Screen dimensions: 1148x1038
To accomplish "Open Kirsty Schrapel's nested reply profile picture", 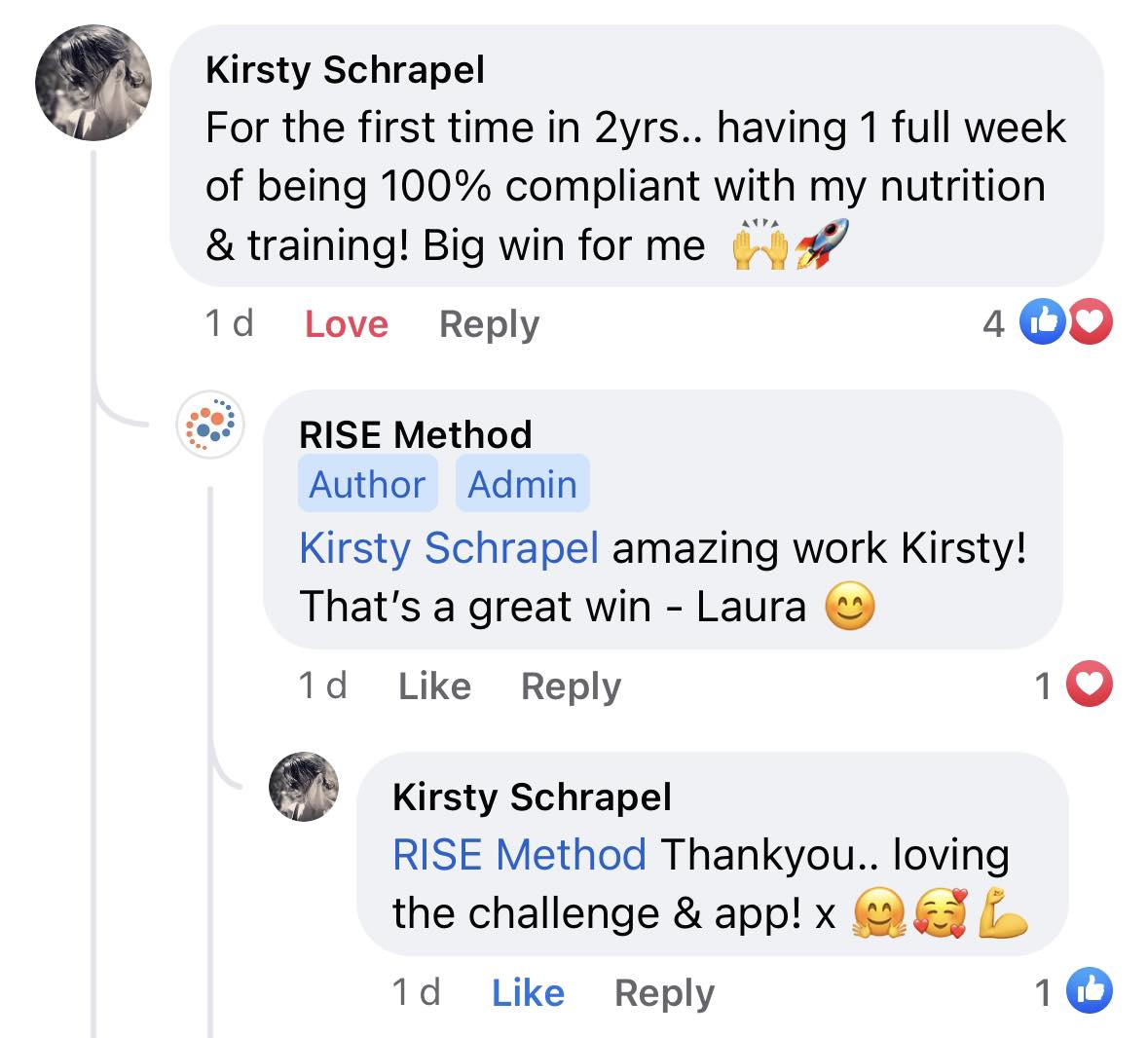I will point(304,787).
